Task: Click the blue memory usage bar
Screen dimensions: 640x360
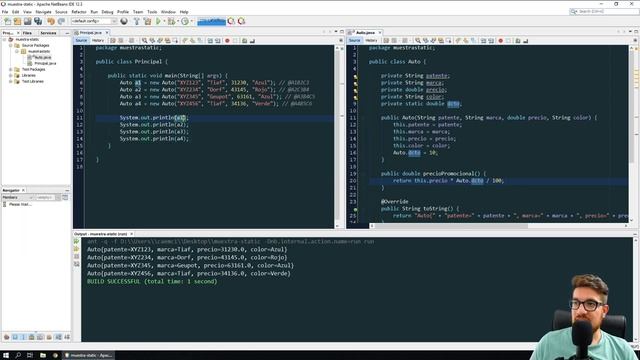Action: point(211,21)
